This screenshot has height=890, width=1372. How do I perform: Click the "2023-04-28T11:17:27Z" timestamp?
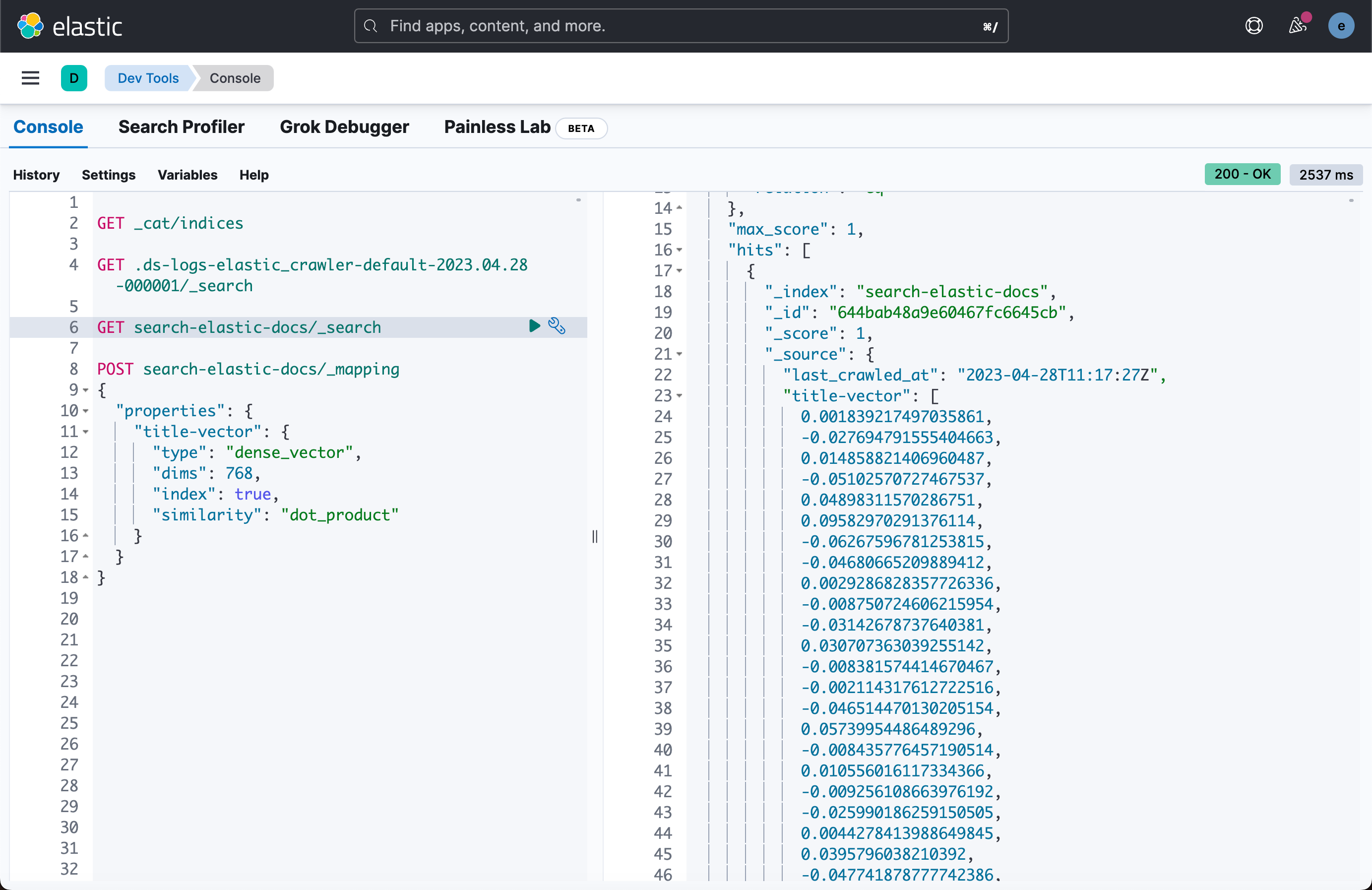coord(1057,375)
